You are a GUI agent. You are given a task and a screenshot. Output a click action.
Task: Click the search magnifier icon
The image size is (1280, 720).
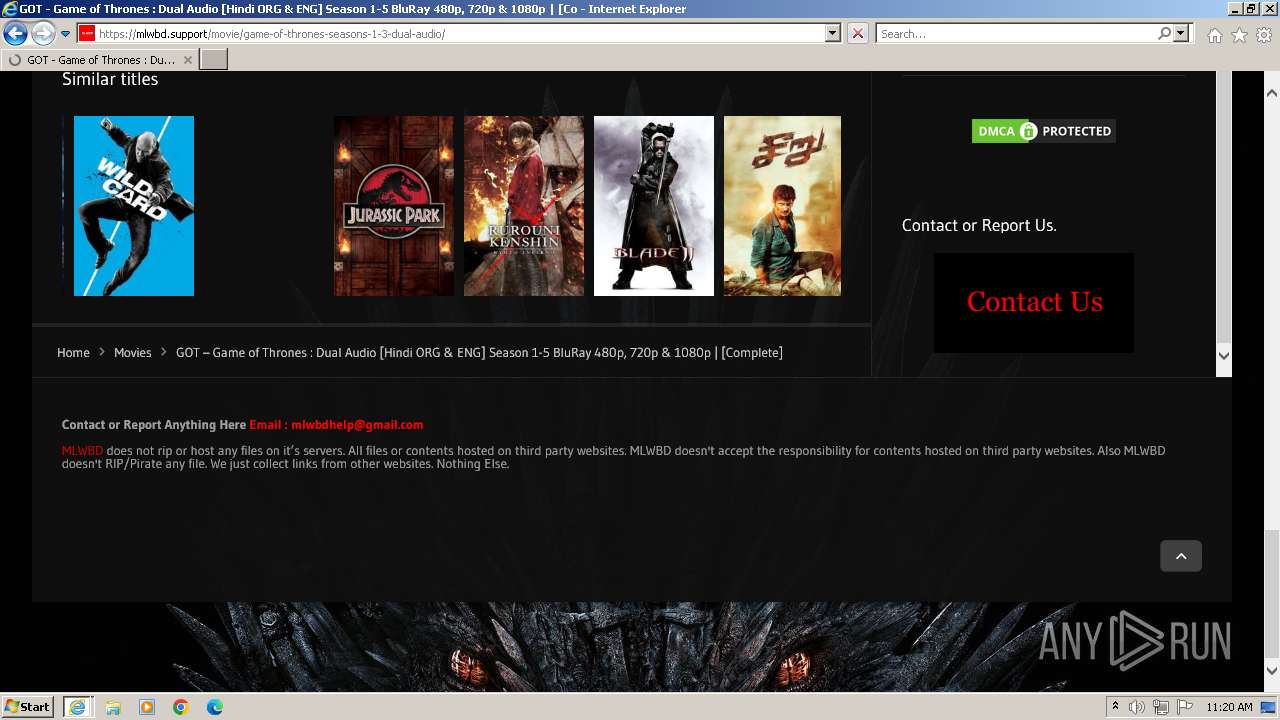click(1164, 33)
